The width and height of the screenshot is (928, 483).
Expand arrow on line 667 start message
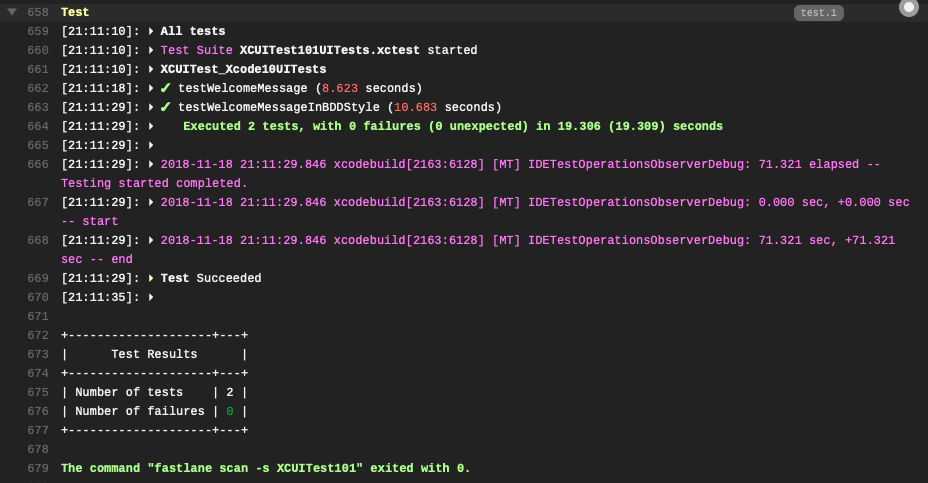click(x=151, y=202)
